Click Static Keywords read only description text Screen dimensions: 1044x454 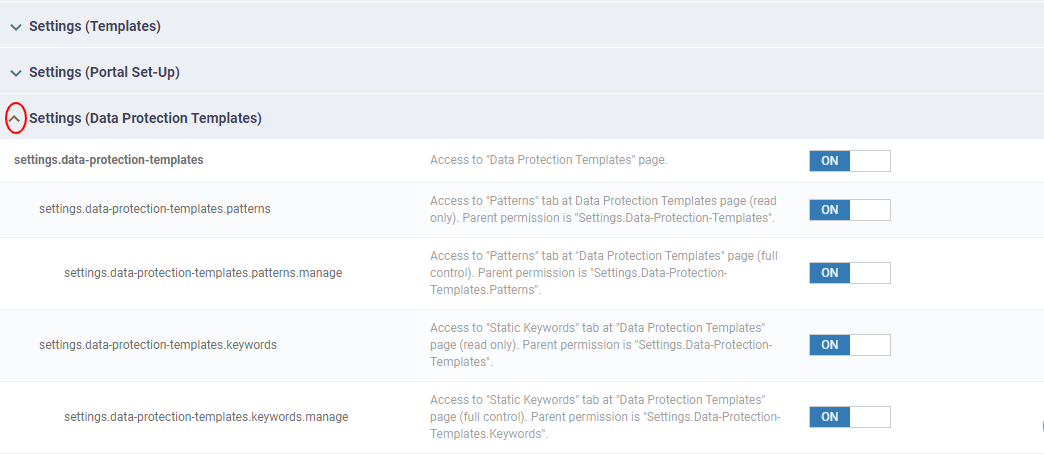tap(601, 345)
